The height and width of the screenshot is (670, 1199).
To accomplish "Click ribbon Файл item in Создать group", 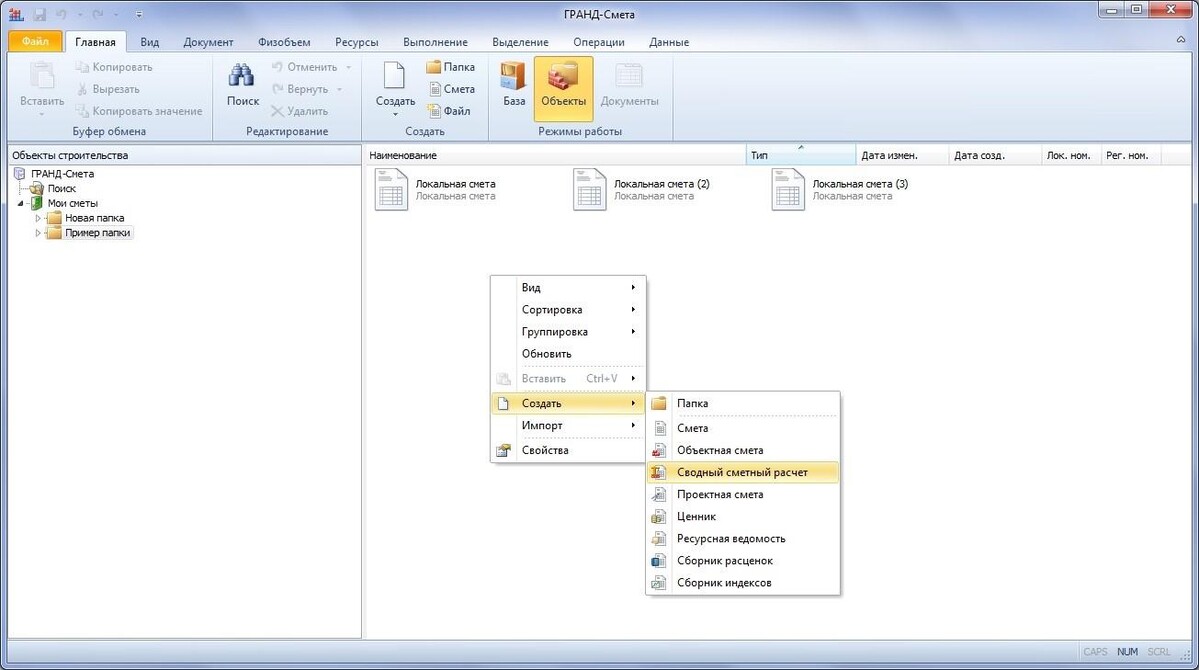I will point(449,111).
